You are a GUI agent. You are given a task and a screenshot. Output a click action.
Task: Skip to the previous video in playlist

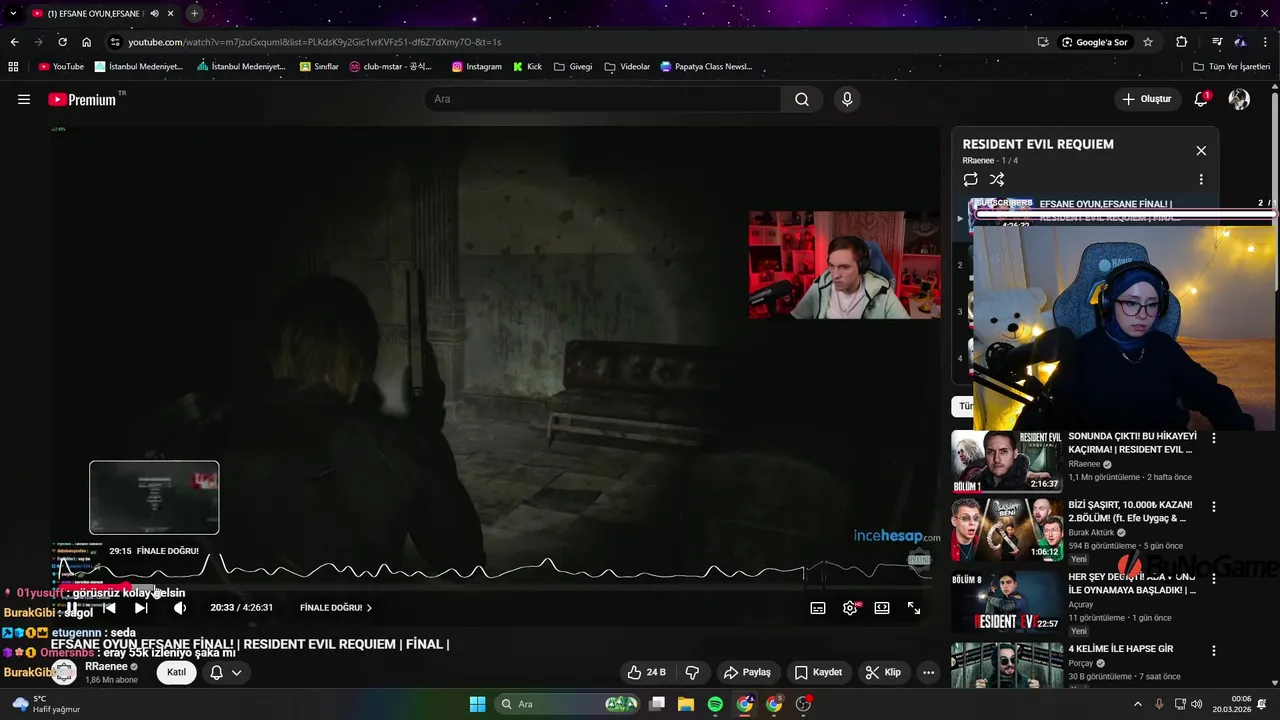(109, 608)
